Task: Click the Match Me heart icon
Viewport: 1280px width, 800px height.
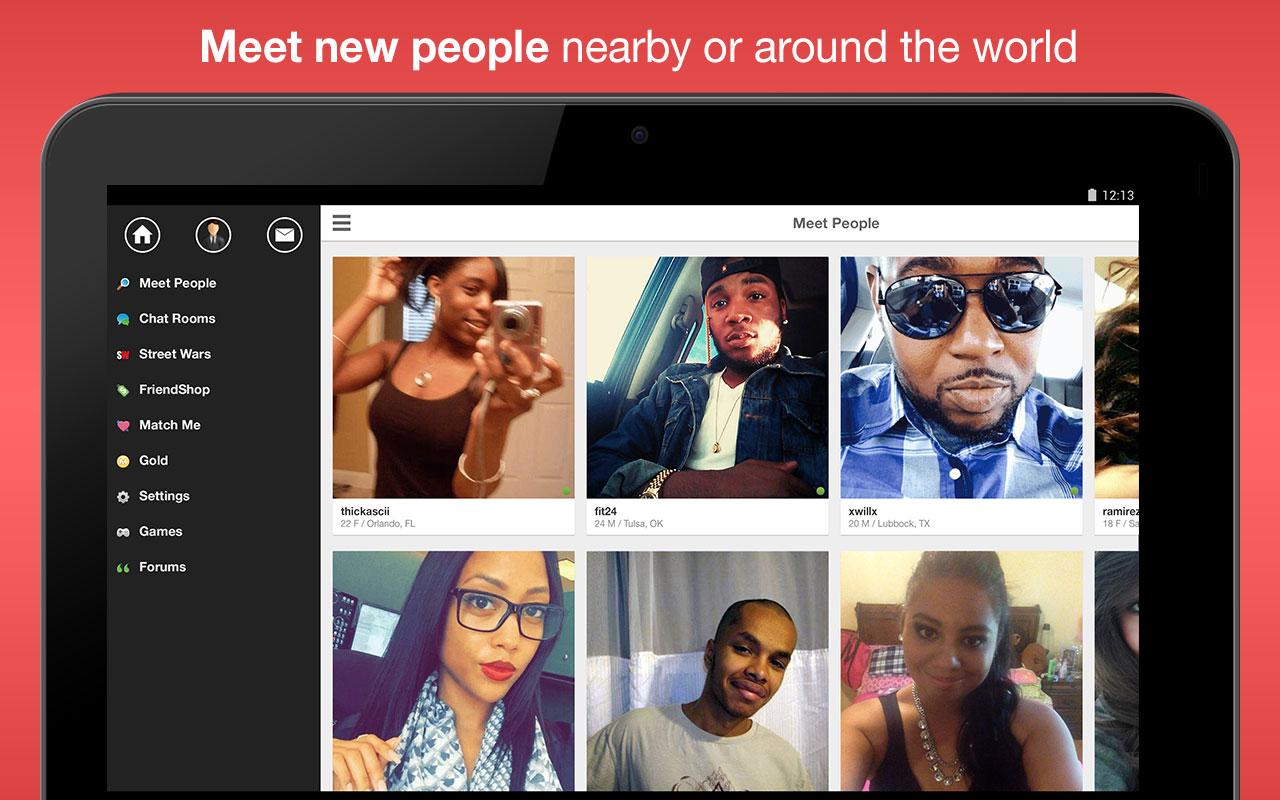Action: [123, 426]
